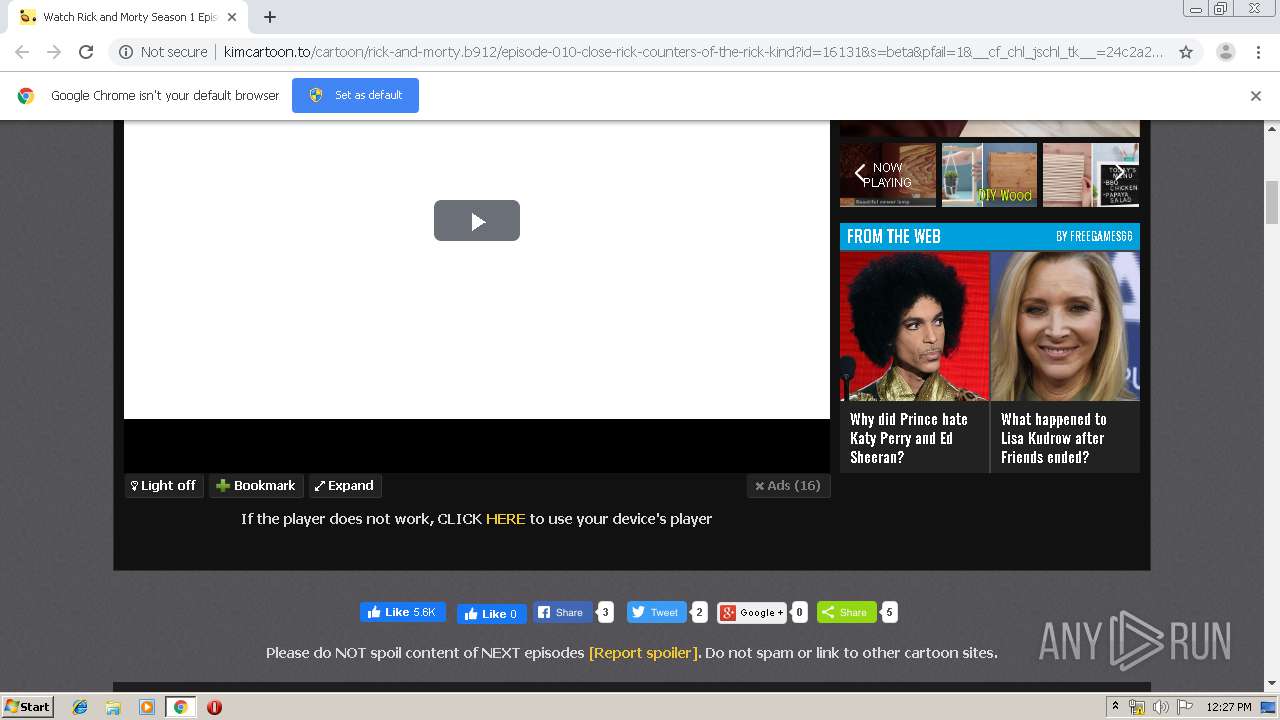Click the BY FREEGAMES66 label

tap(1094, 236)
